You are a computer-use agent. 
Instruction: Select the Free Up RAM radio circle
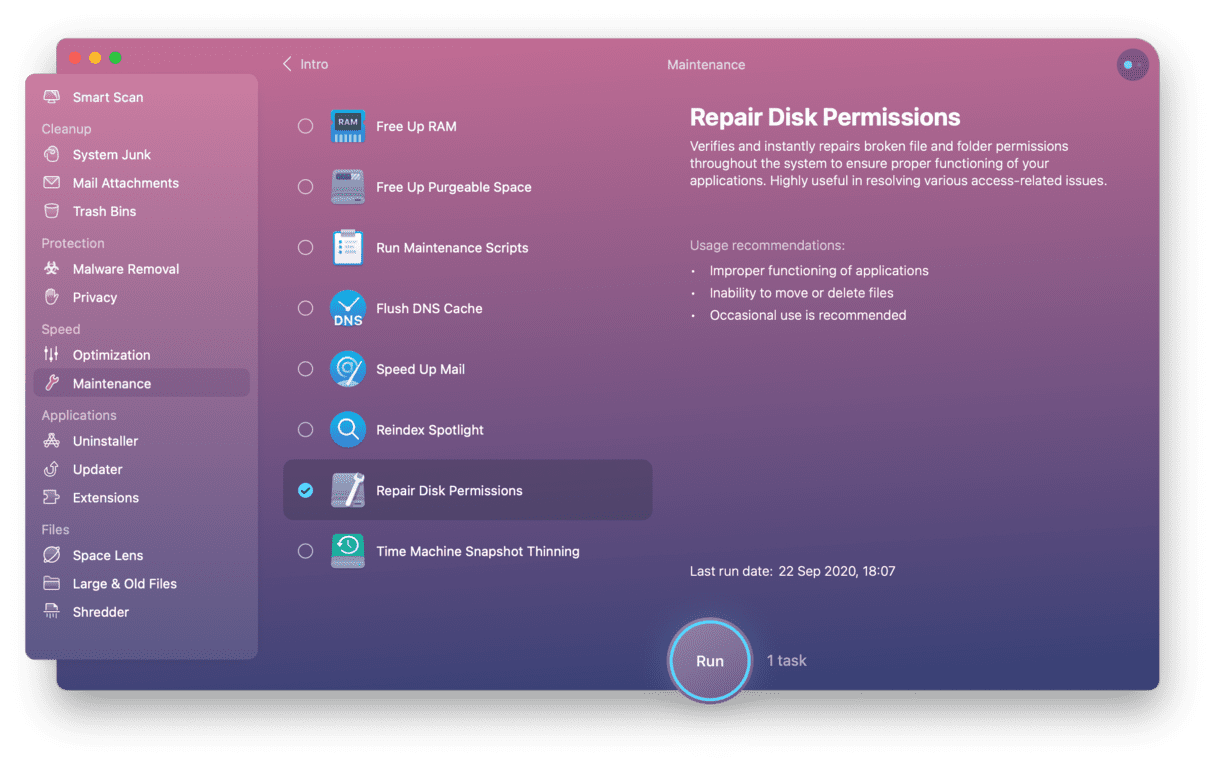click(x=306, y=126)
